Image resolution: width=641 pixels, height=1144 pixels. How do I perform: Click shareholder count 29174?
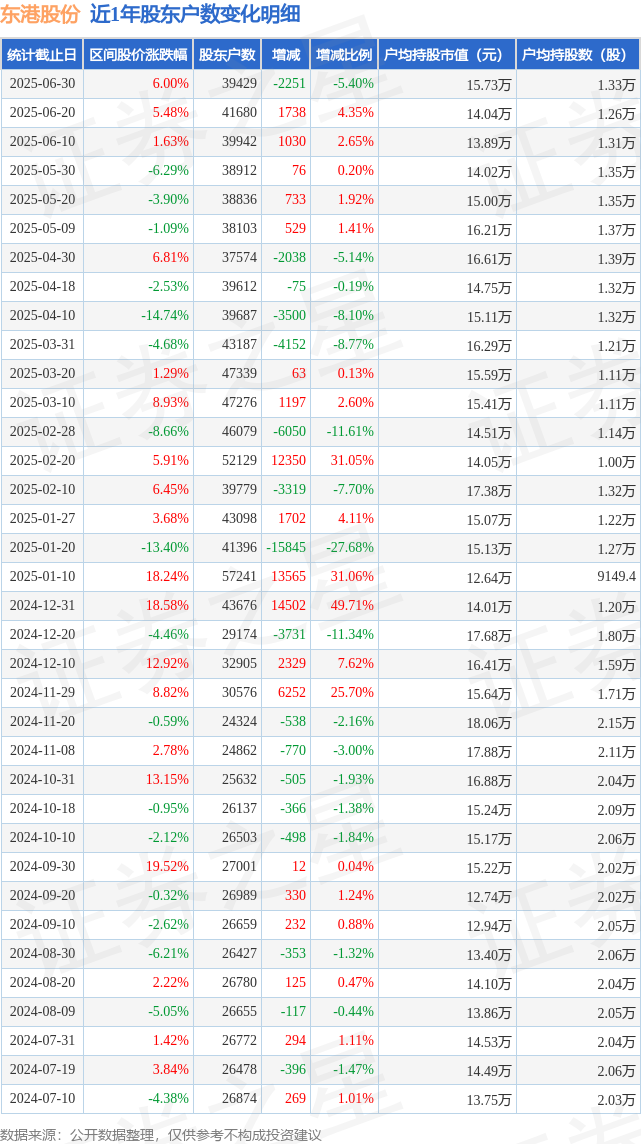[240, 636]
